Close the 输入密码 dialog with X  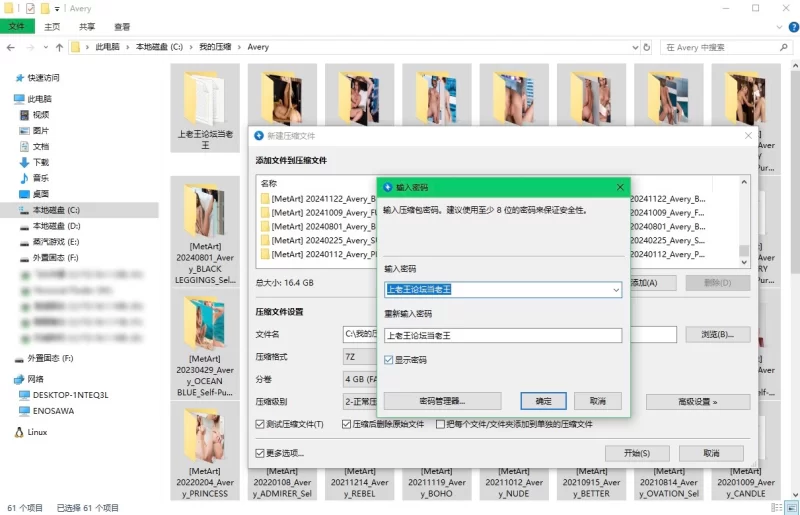(x=620, y=187)
